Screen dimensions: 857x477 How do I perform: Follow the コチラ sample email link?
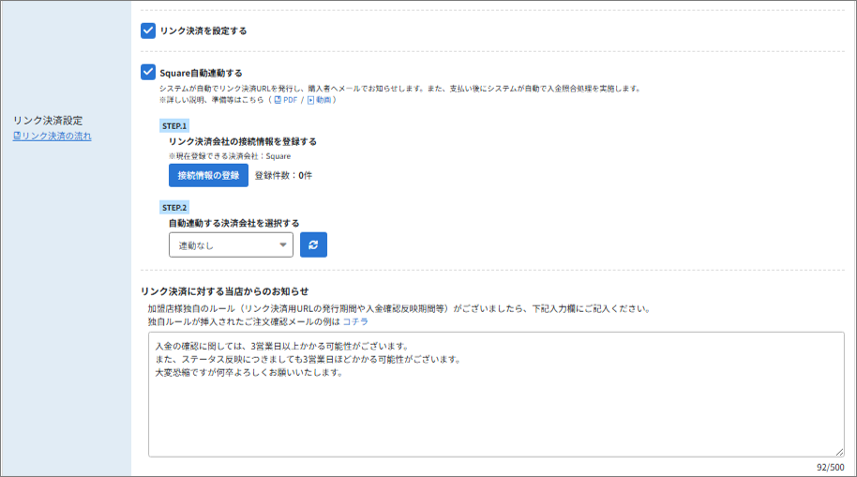(355, 322)
